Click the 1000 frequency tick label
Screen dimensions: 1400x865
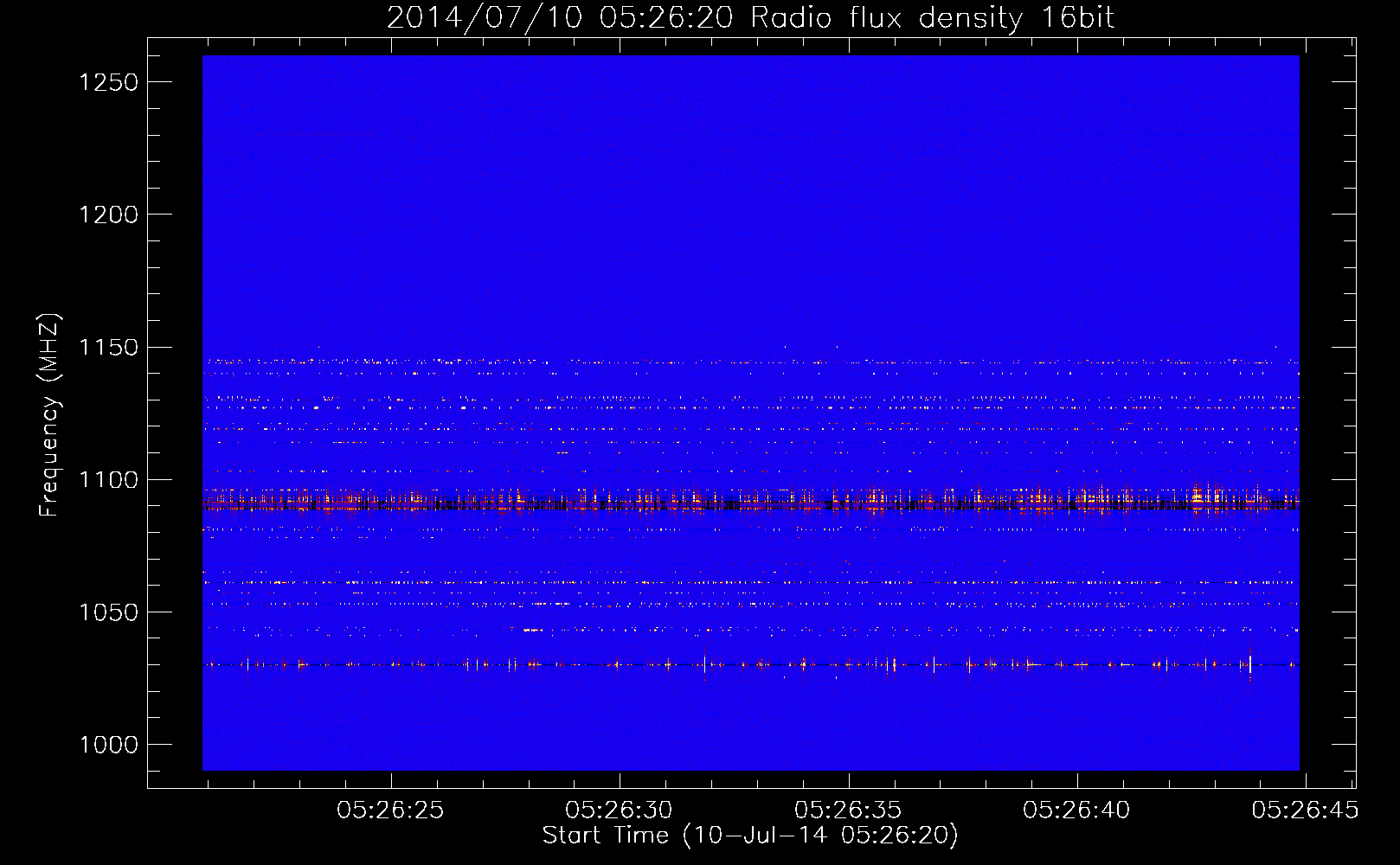(108, 745)
